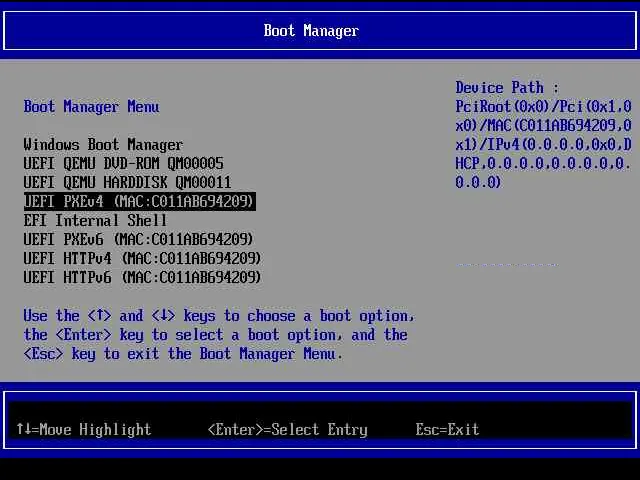
Task: Select UEFI PXEv6 network boot option
Action: 138,239
